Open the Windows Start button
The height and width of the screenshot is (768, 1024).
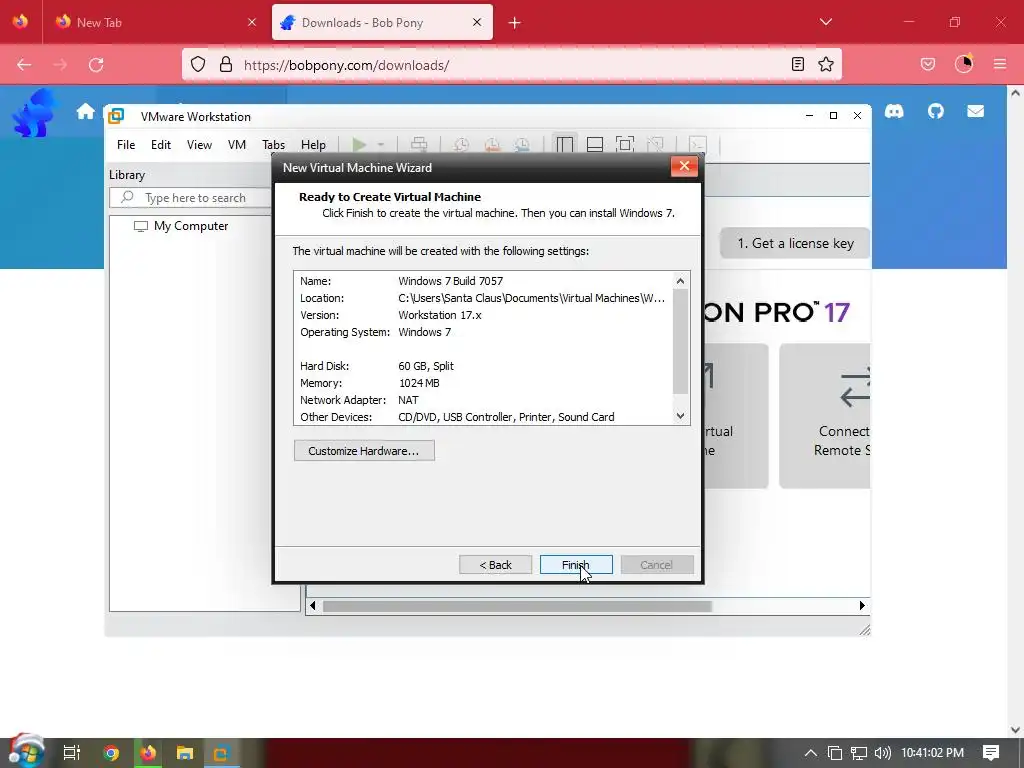click(26, 752)
